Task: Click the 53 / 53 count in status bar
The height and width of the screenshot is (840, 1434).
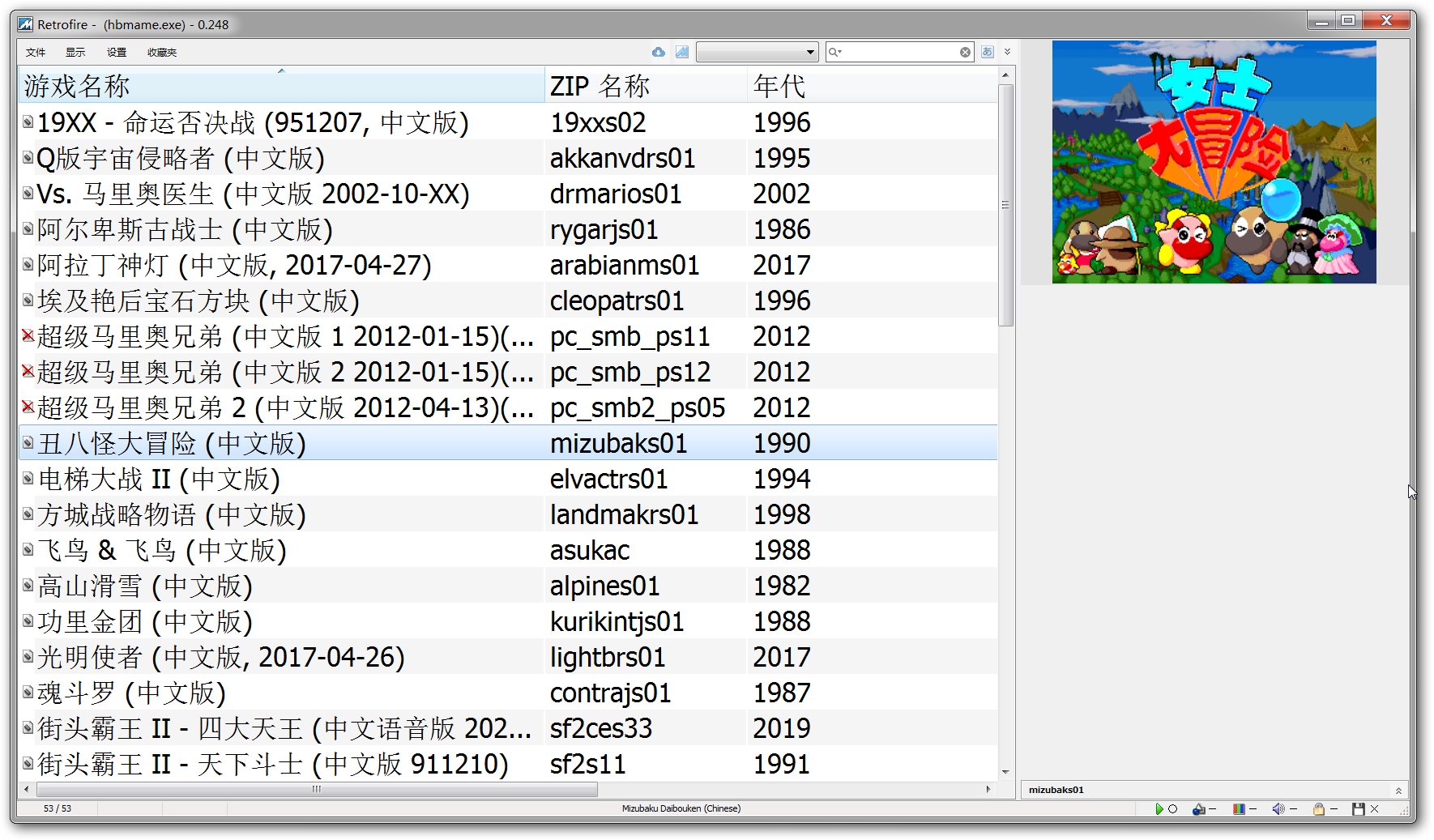Action: [x=58, y=808]
